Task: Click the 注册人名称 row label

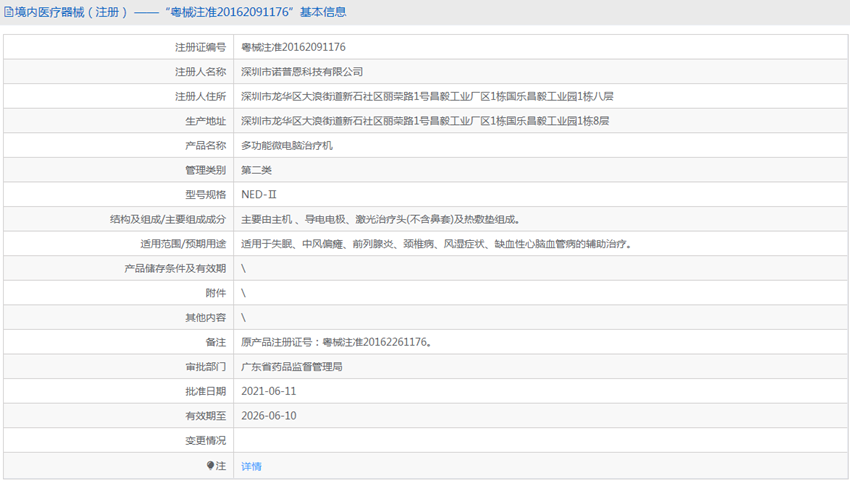Action: pyautogui.click(x=200, y=72)
